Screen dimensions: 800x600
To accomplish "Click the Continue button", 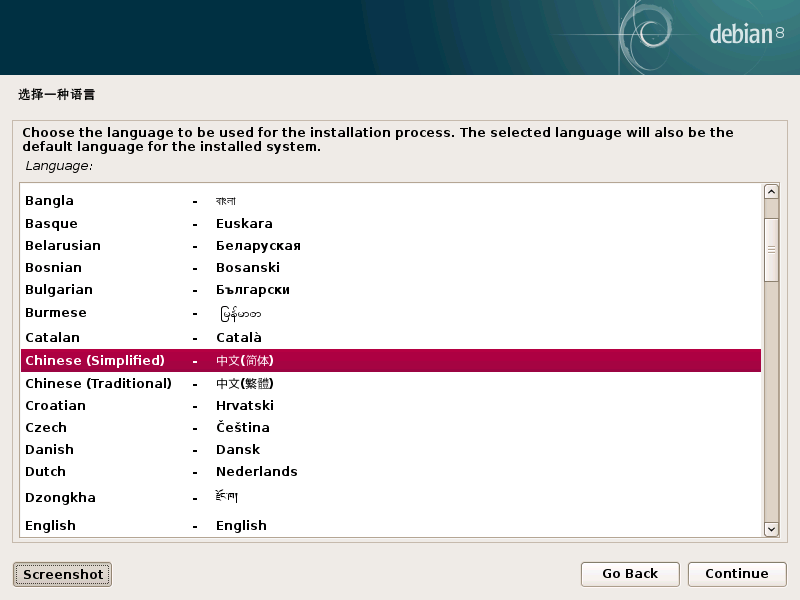I will pyautogui.click(x=737, y=574).
